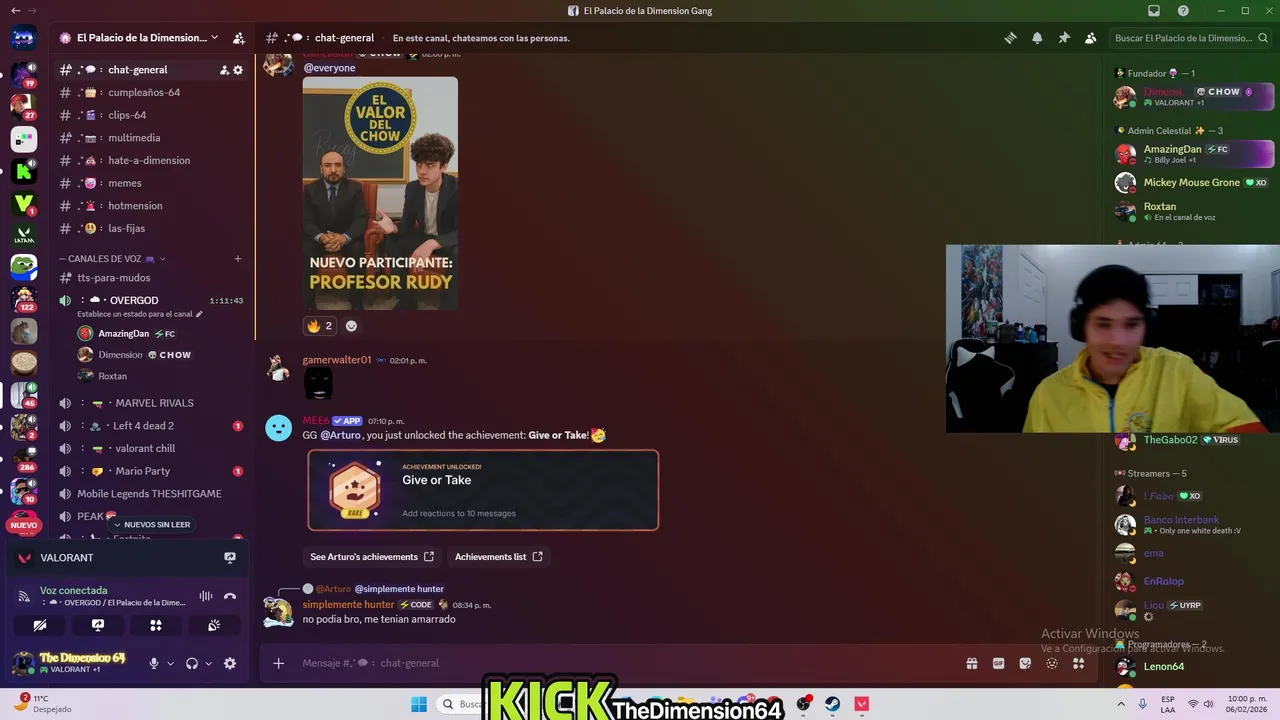This screenshot has width=1280, height=720.
Task: Toggle noise suppression waveform icon
Action: click(x=206, y=596)
